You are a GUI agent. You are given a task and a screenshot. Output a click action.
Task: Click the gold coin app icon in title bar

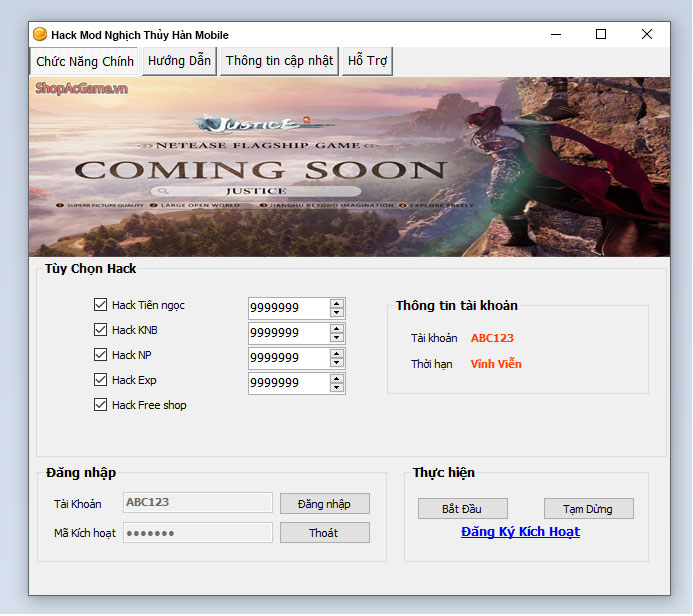point(40,34)
